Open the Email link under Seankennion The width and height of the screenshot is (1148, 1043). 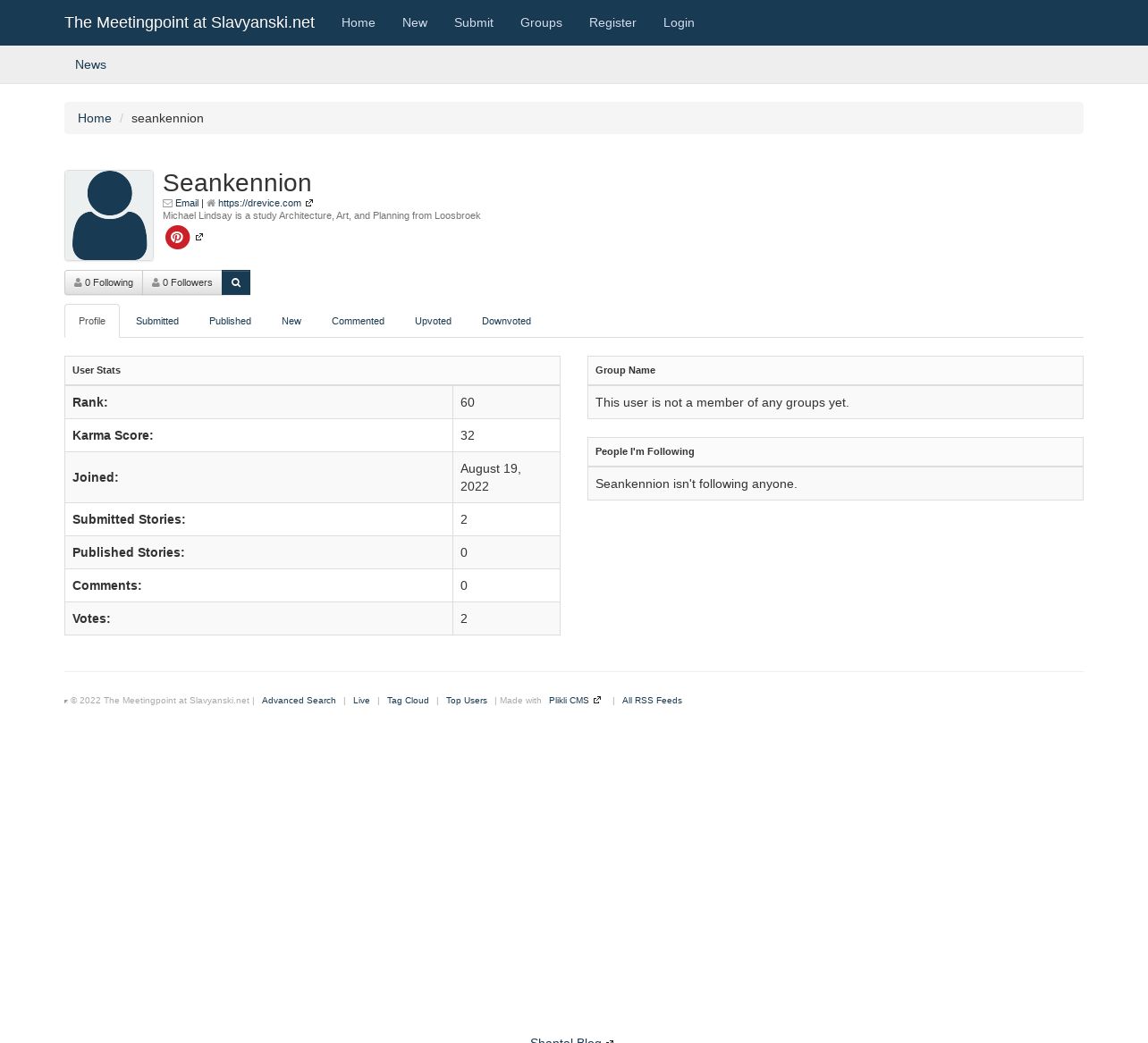tap(187, 203)
